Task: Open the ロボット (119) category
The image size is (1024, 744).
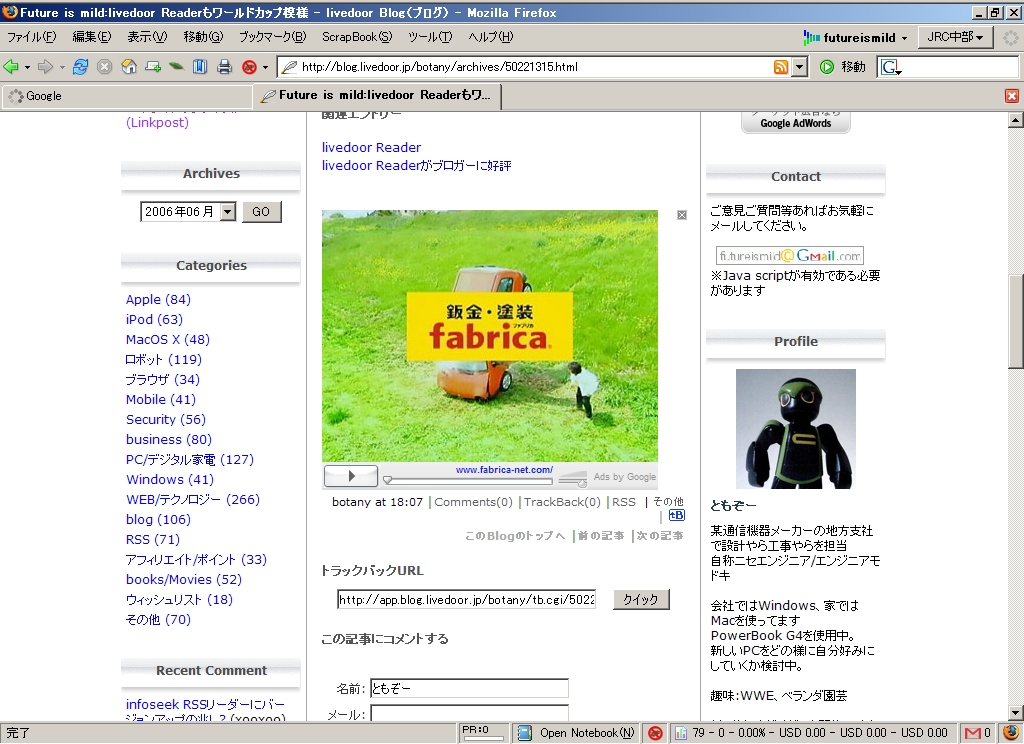Action: 163,360
